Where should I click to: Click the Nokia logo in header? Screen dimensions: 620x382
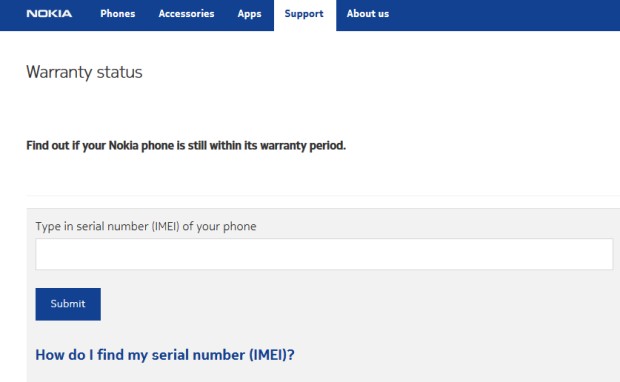(49, 14)
